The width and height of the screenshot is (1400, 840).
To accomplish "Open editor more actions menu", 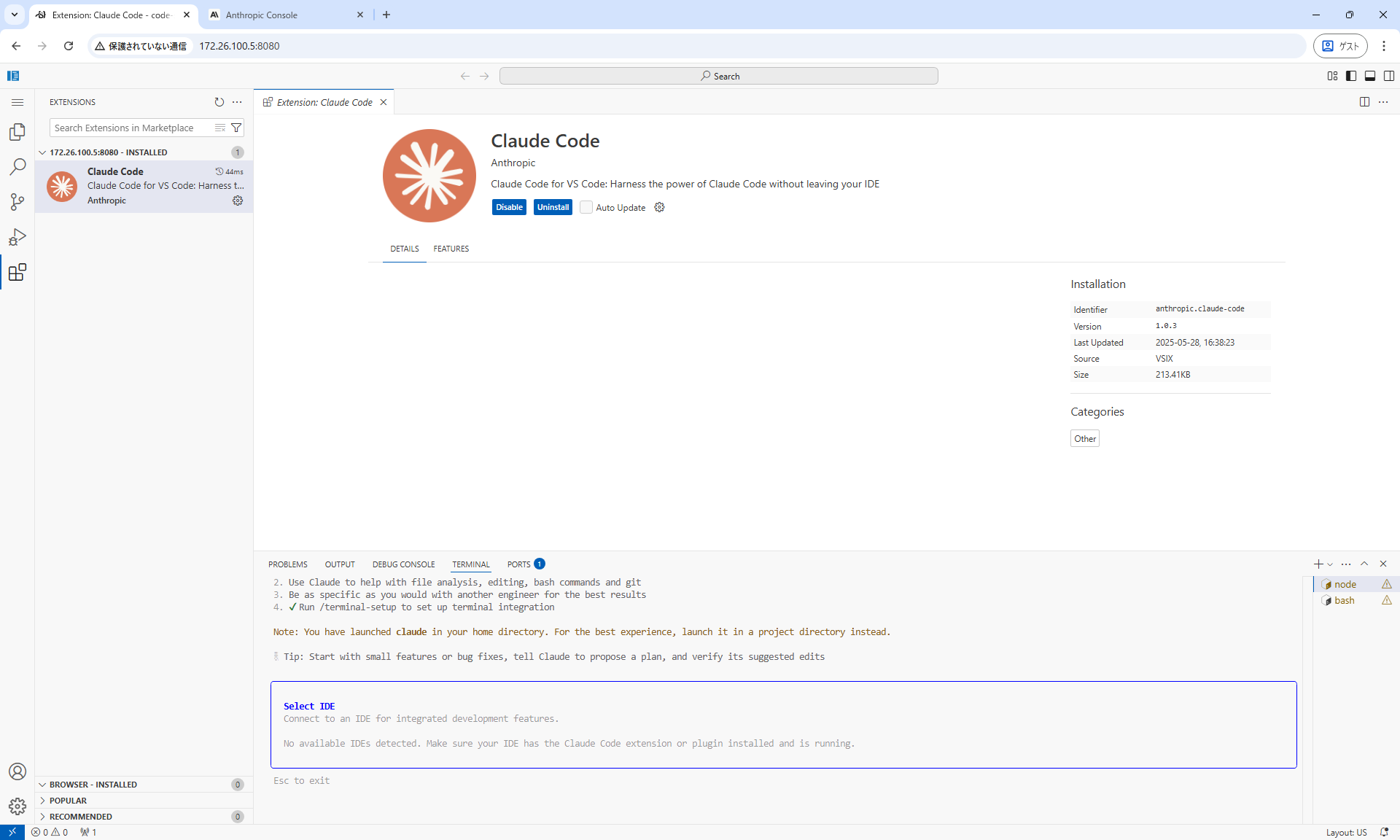I will pos(1383,102).
